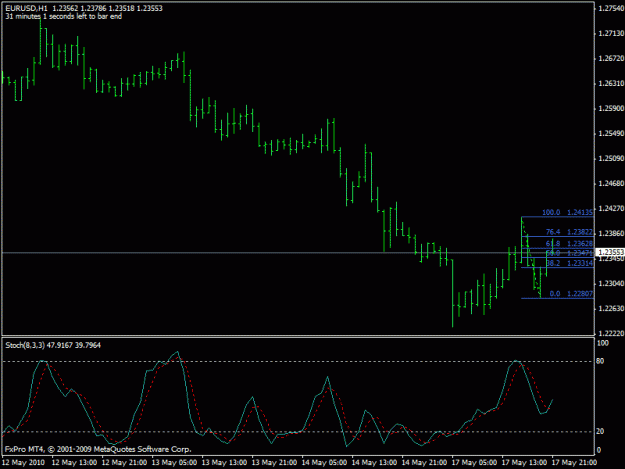Click the '17 May 05:00' time axis label

(474, 463)
